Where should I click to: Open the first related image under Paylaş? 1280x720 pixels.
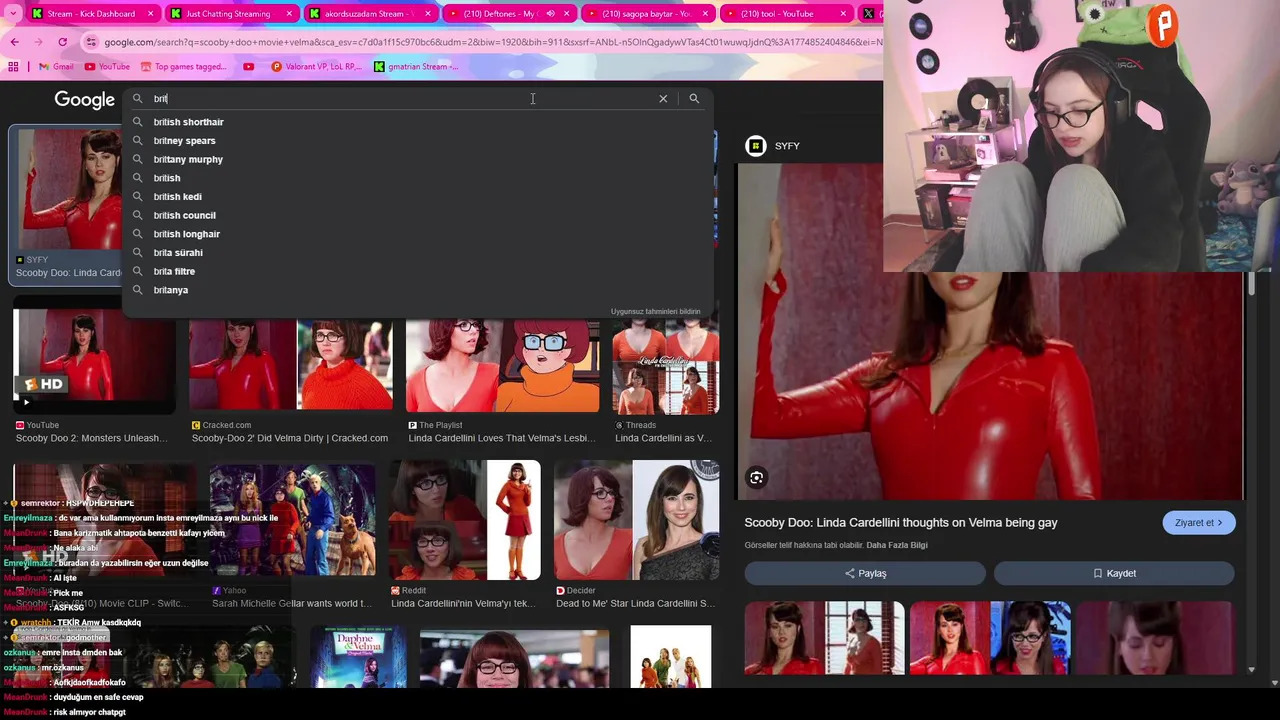tap(824, 638)
